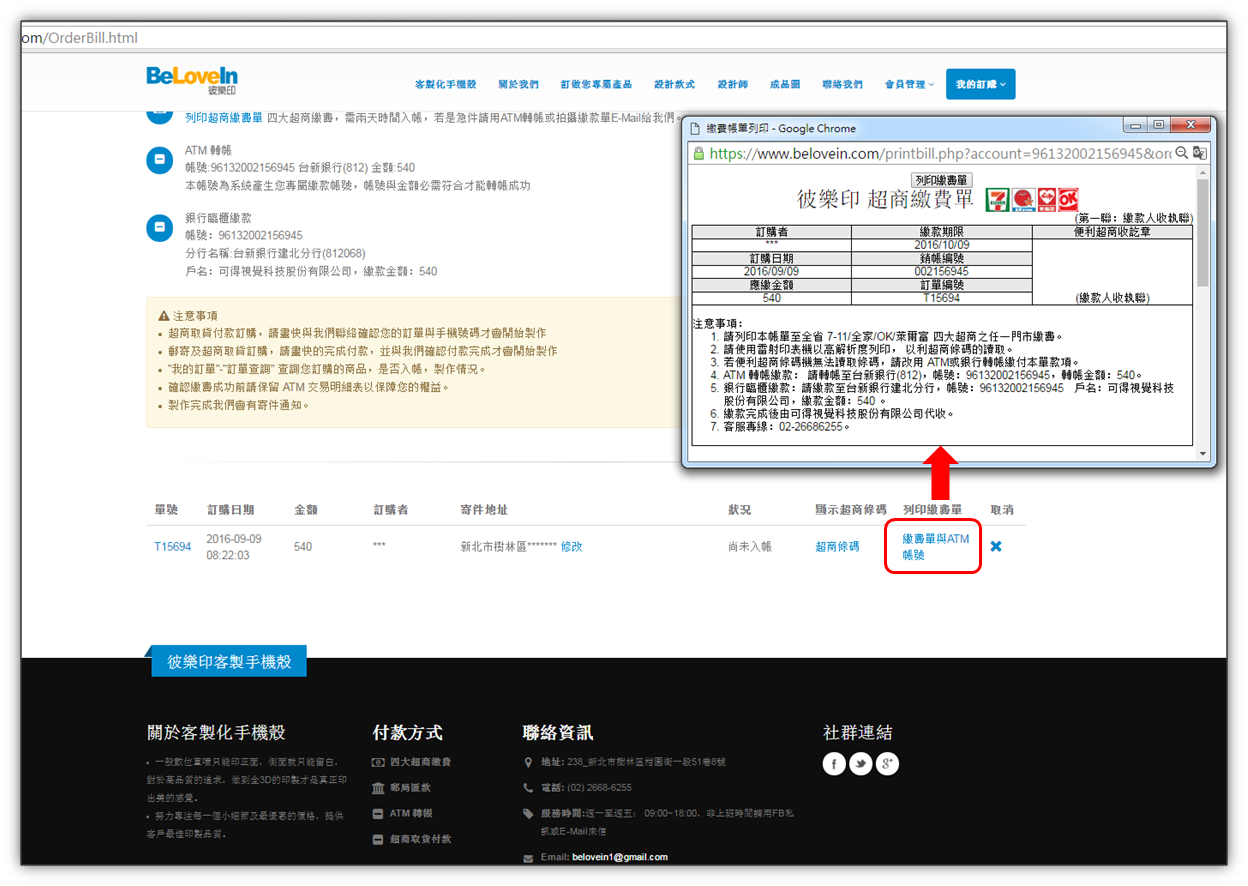Screen dimensions: 1248x886
Task: Click the 彼樂印客製手機殼 footer tab
Action: [229, 661]
